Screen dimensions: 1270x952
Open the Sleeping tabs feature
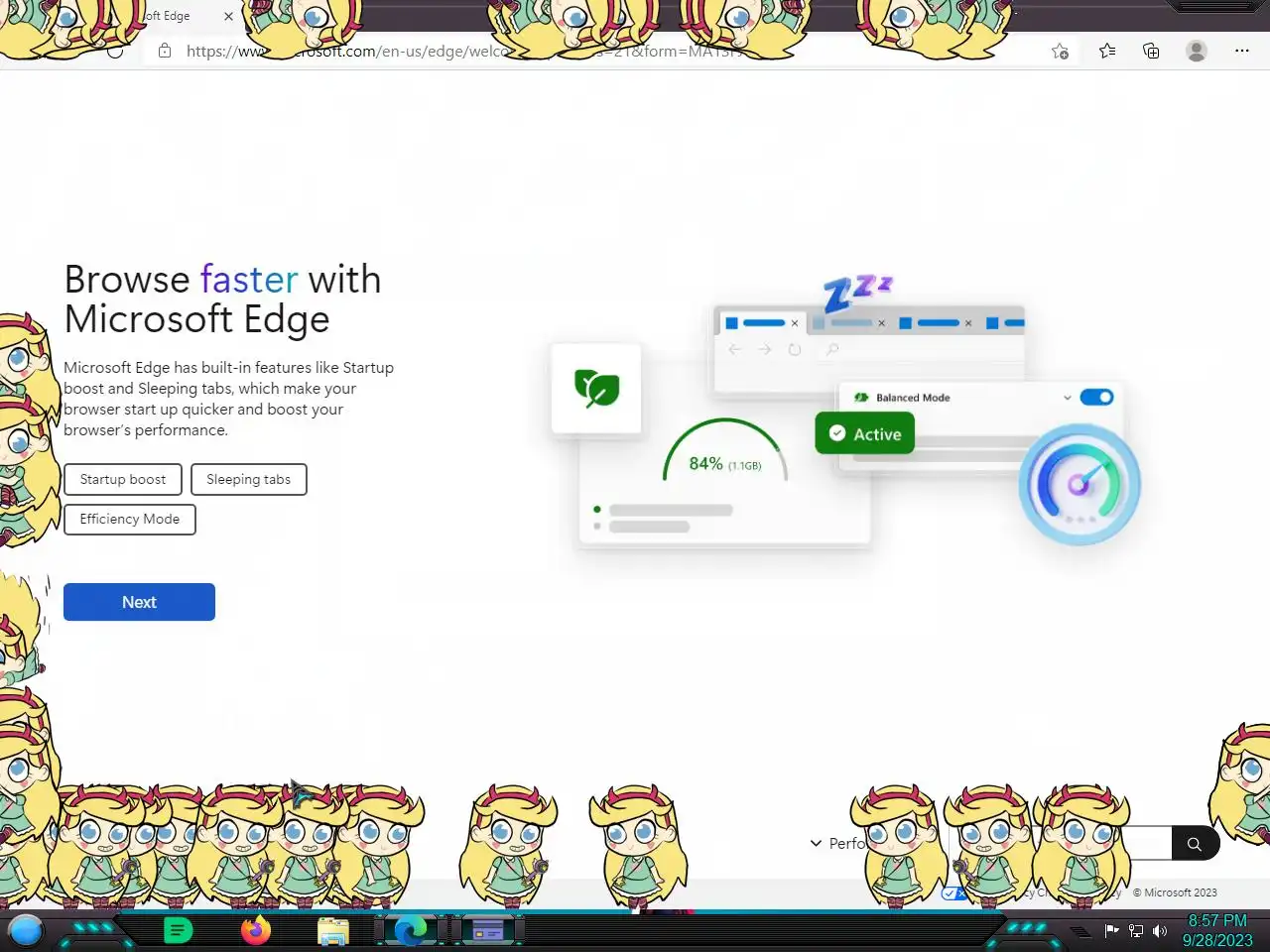(x=248, y=479)
